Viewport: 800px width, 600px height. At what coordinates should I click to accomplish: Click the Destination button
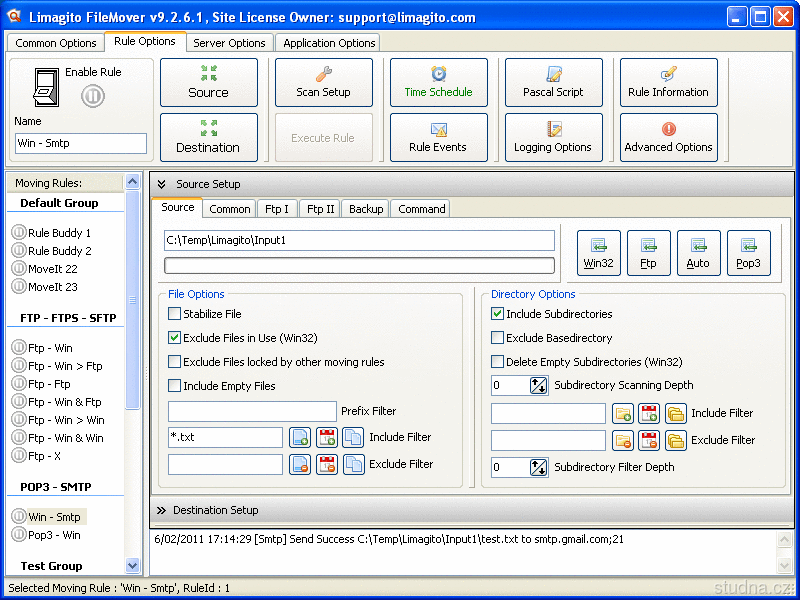tap(208, 137)
